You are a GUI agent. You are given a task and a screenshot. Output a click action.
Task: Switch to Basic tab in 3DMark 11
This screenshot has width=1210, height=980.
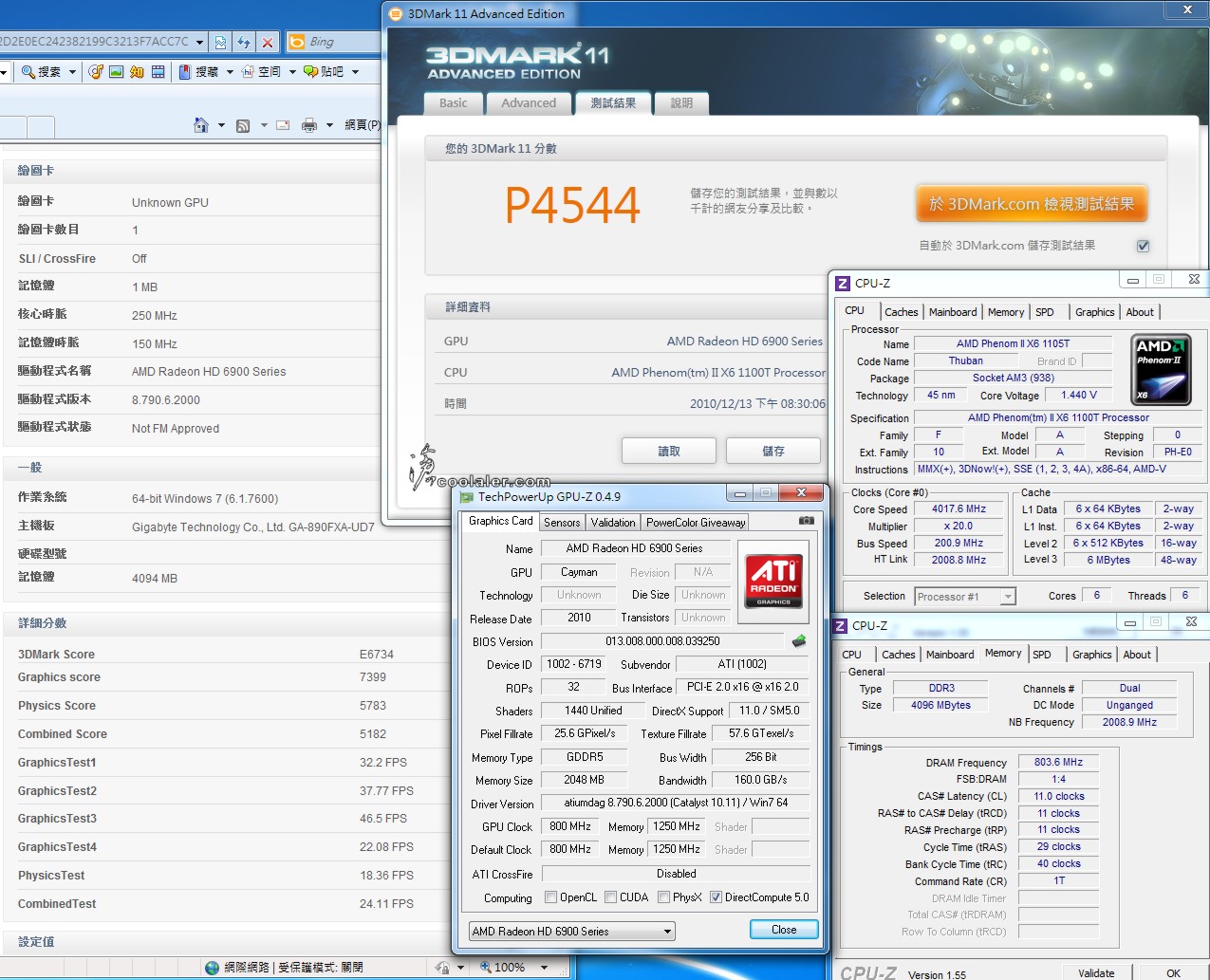coord(454,103)
